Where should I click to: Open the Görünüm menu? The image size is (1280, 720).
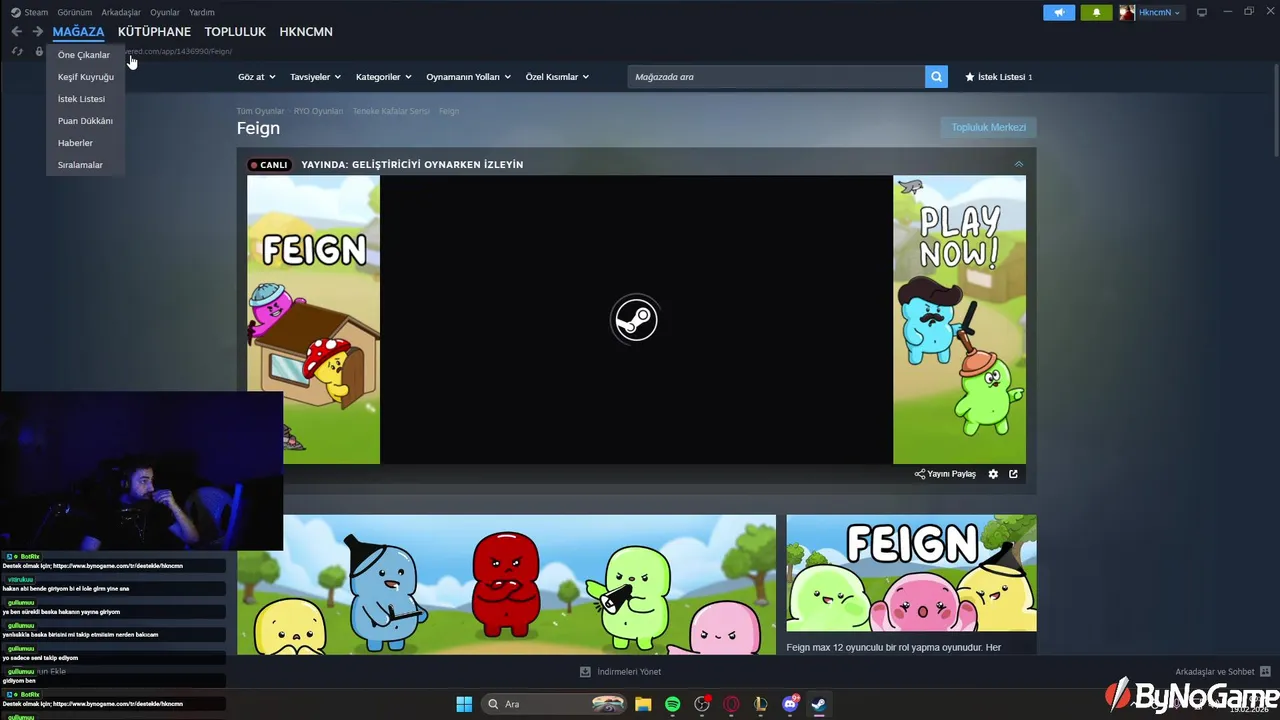(x=74, y=13)
